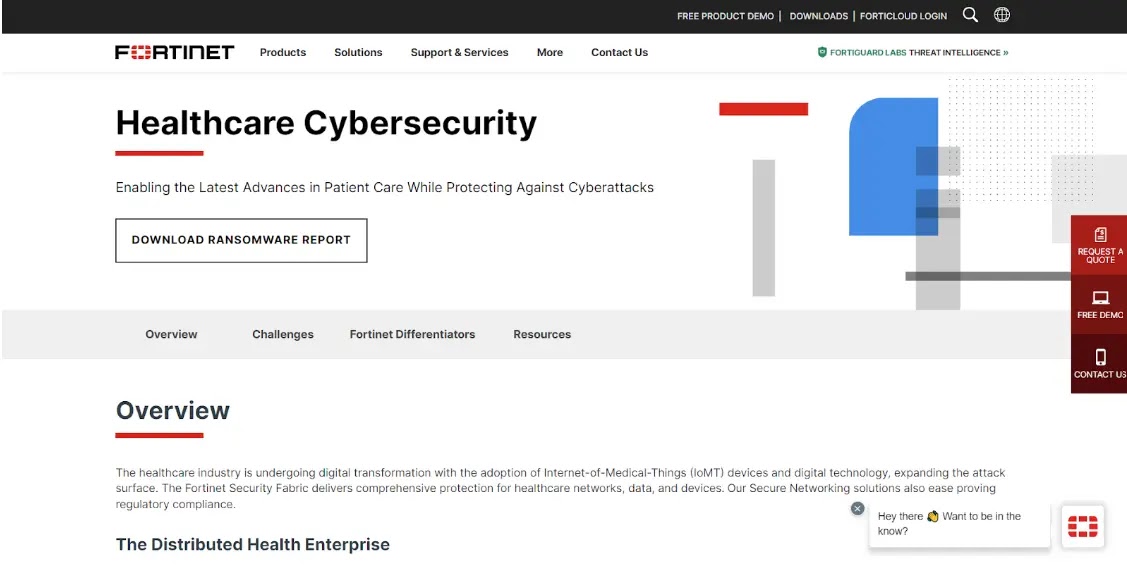This screenshot has height=566, width=1127.
Task: Open the Fortinet chat widget
Action: (1082, 526)
